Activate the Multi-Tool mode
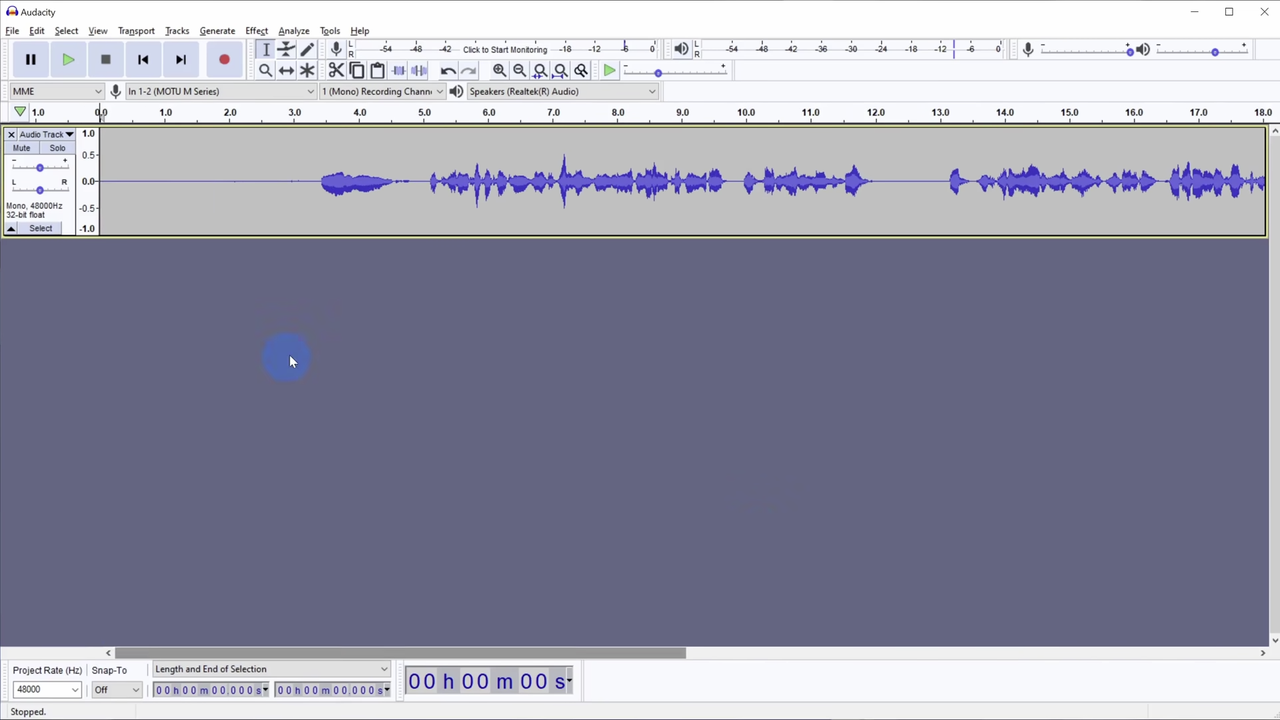The width and height of the screenshot is (1280, 720). pyautogui.click(x=307, y=70)
